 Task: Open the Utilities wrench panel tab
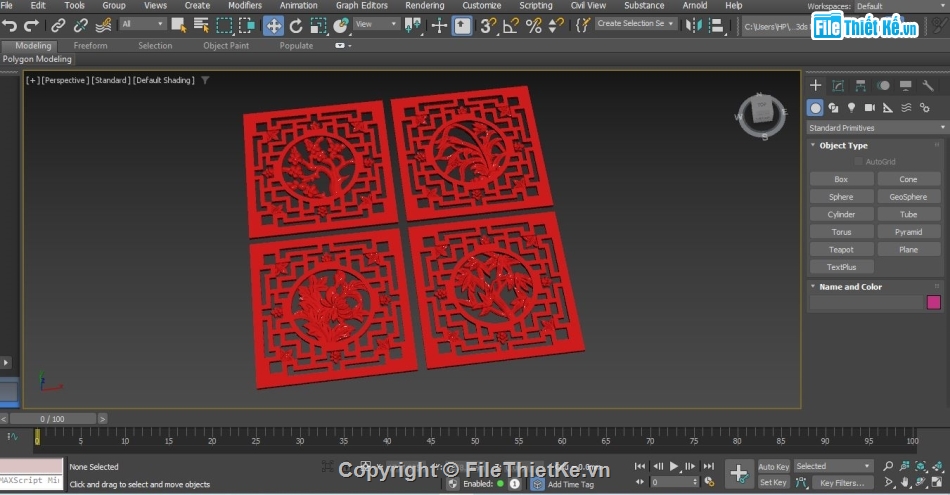(928, 85)
